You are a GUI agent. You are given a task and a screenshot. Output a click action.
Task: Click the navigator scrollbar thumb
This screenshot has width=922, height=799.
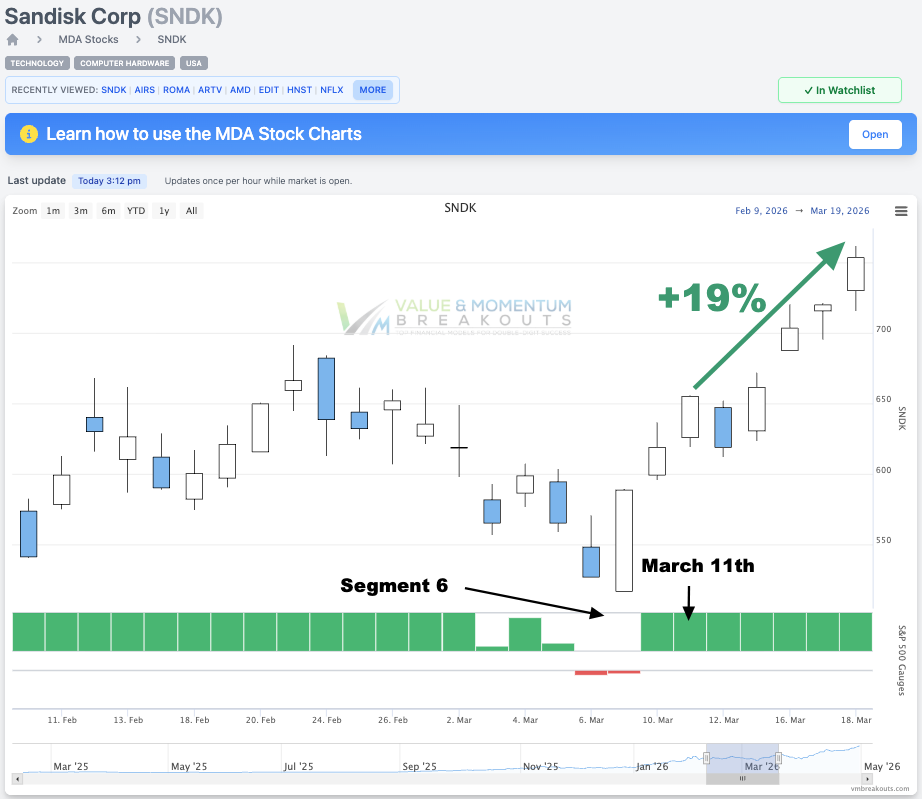coord(743,779)
